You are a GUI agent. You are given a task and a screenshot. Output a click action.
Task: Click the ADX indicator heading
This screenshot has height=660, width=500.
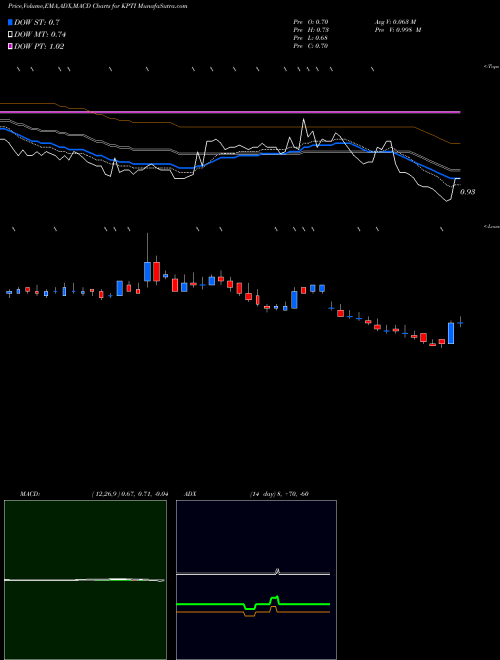click(191, 494)
